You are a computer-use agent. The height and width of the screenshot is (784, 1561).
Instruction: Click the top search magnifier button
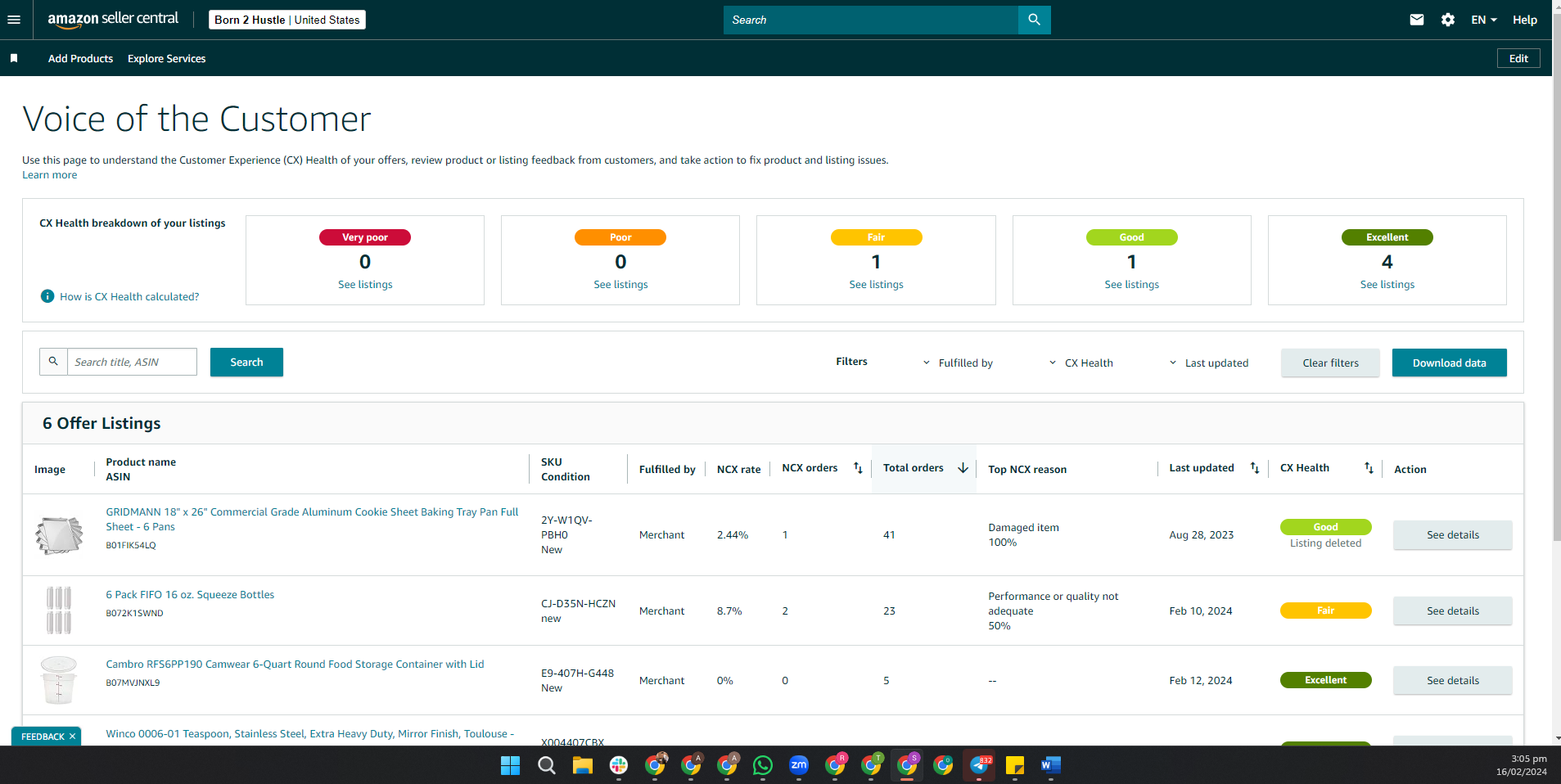click(1034, 20)
